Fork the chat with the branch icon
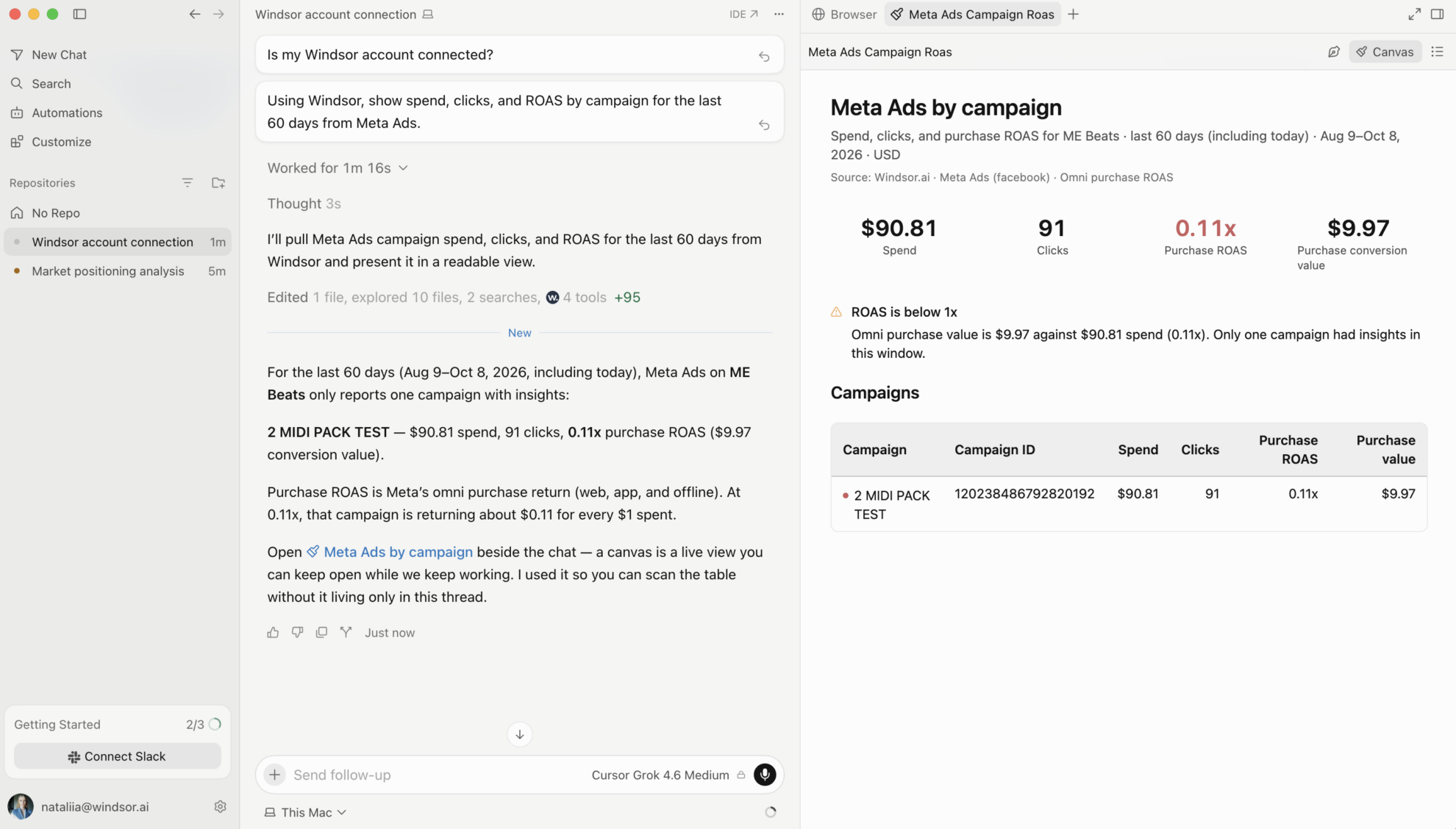This screenshot has height=829, width=1456. (346, 632)
